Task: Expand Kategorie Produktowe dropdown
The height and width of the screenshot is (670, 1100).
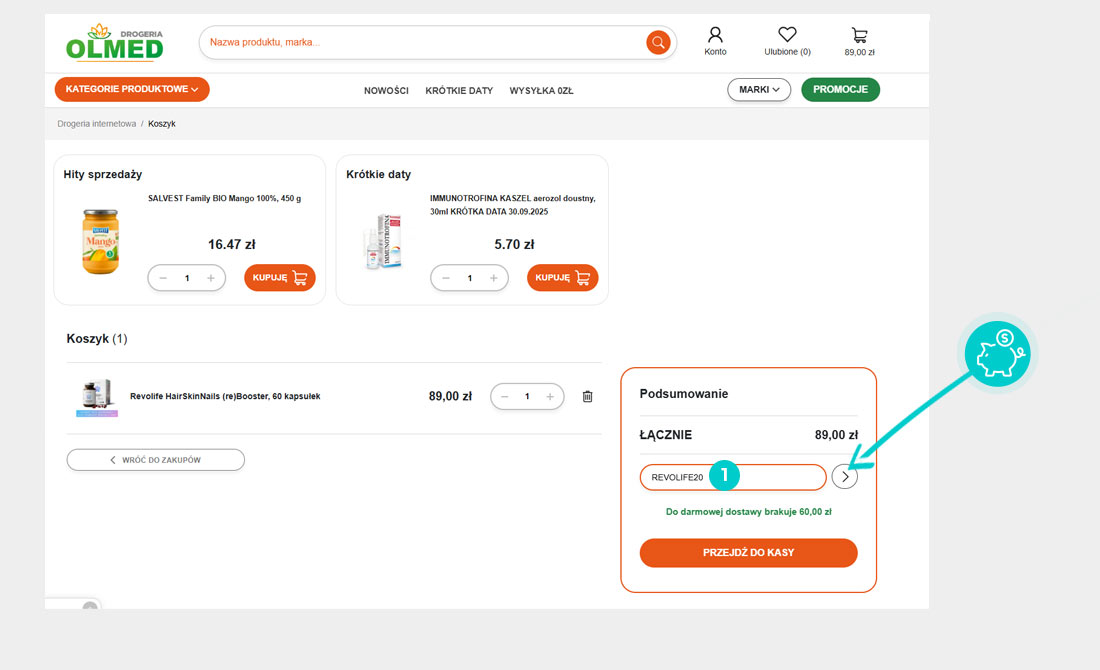Action: pos(132,90)
